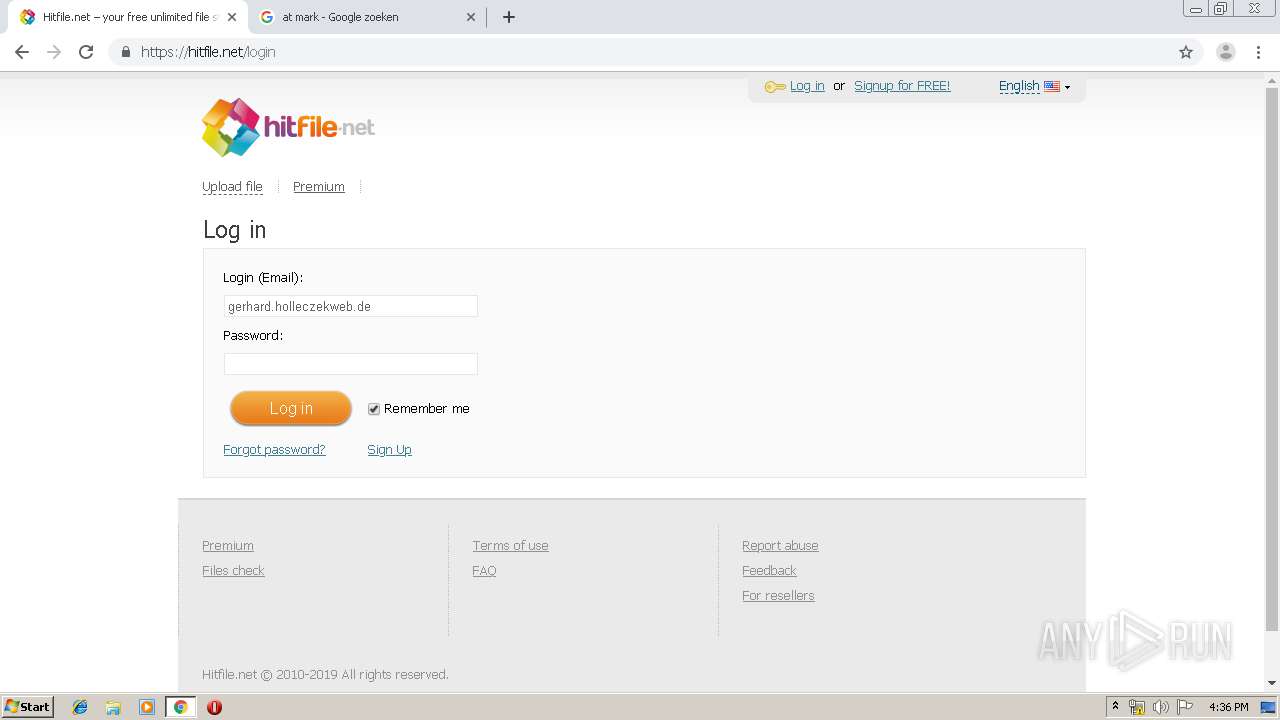Click Signup for FREE! link

tap(902, 86)
